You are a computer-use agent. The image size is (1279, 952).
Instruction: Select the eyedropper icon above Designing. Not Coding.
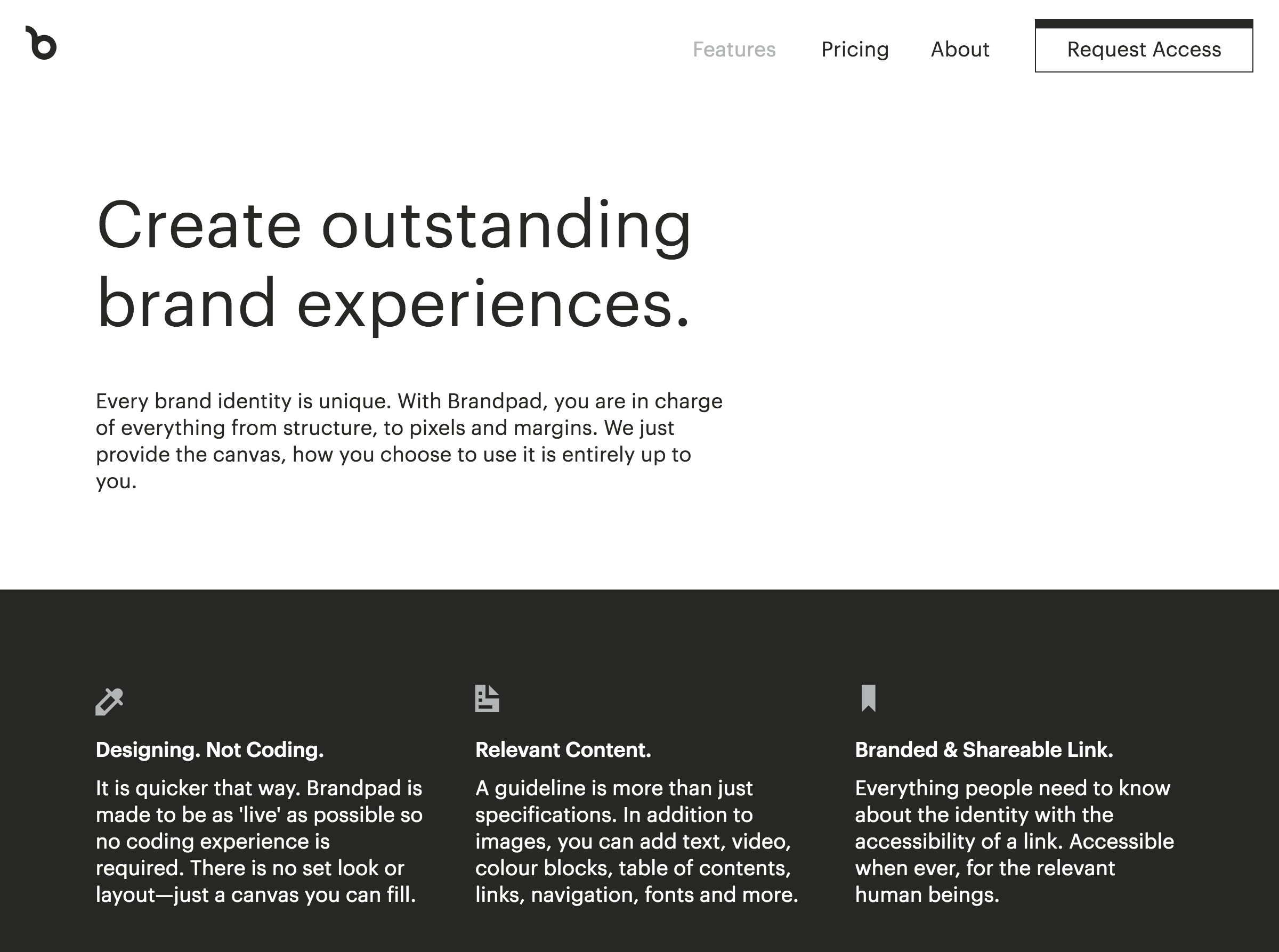(109, 701)
